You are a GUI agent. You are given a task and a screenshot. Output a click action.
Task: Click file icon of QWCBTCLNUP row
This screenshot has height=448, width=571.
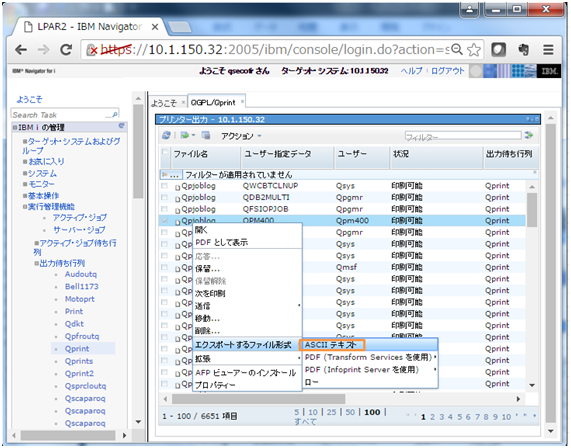coord(177,187)
